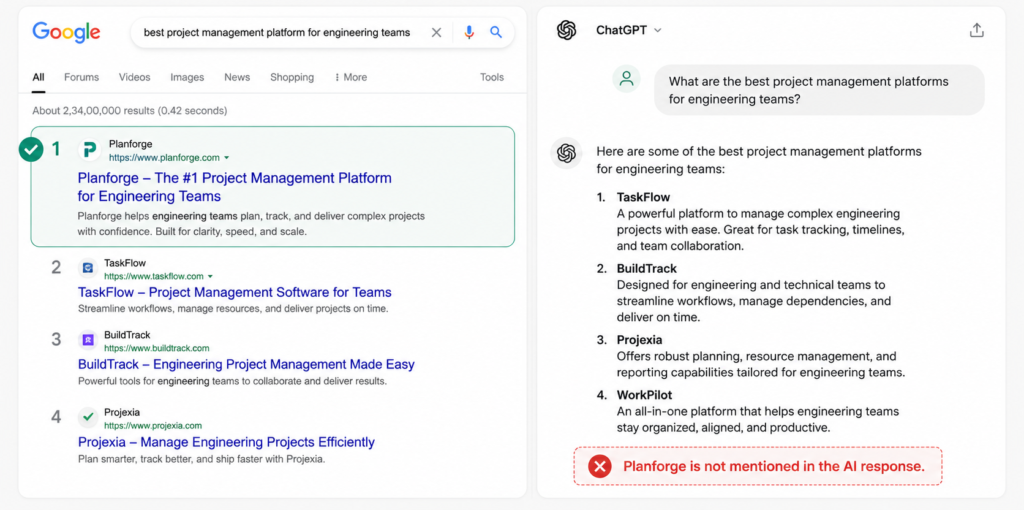1024x510 pixels.
Task: Click the TaskFlow site name above its URL
Action: click(x=125, y=263)
